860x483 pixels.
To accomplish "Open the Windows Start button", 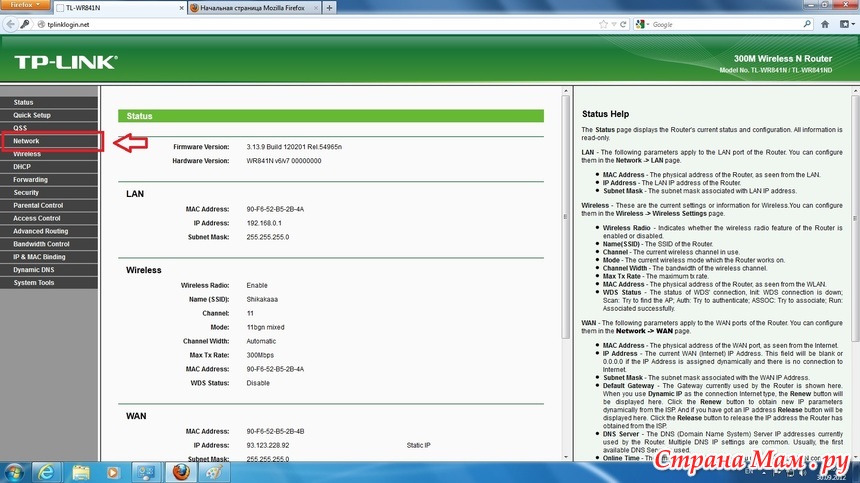I will pos(13,472).
